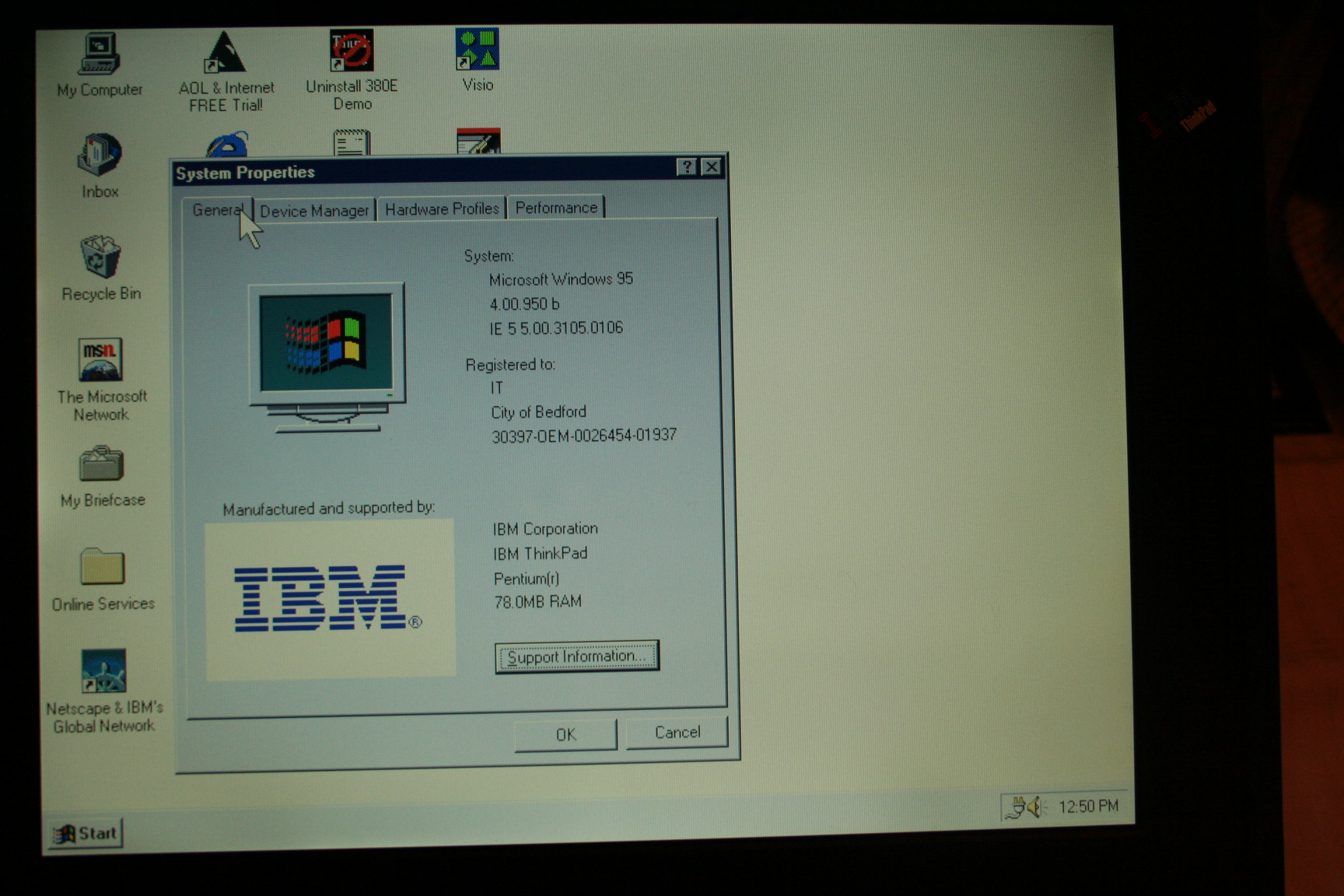This screenshot has width=1344, height=896.
Task: Open the Device Manager tab
Action: (x=314, y=211)
